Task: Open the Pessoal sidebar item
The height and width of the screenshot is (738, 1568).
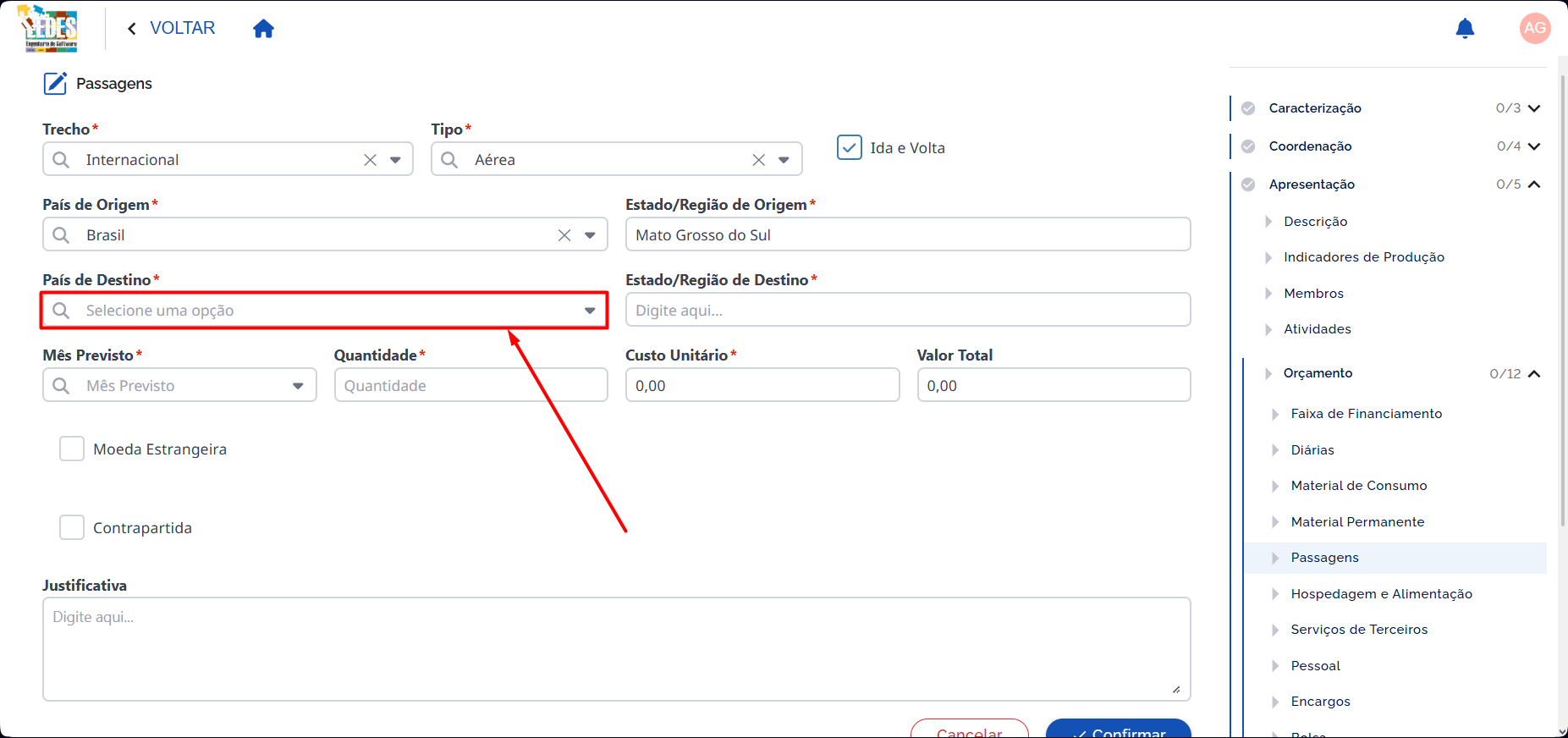Action: (1315, 666)
